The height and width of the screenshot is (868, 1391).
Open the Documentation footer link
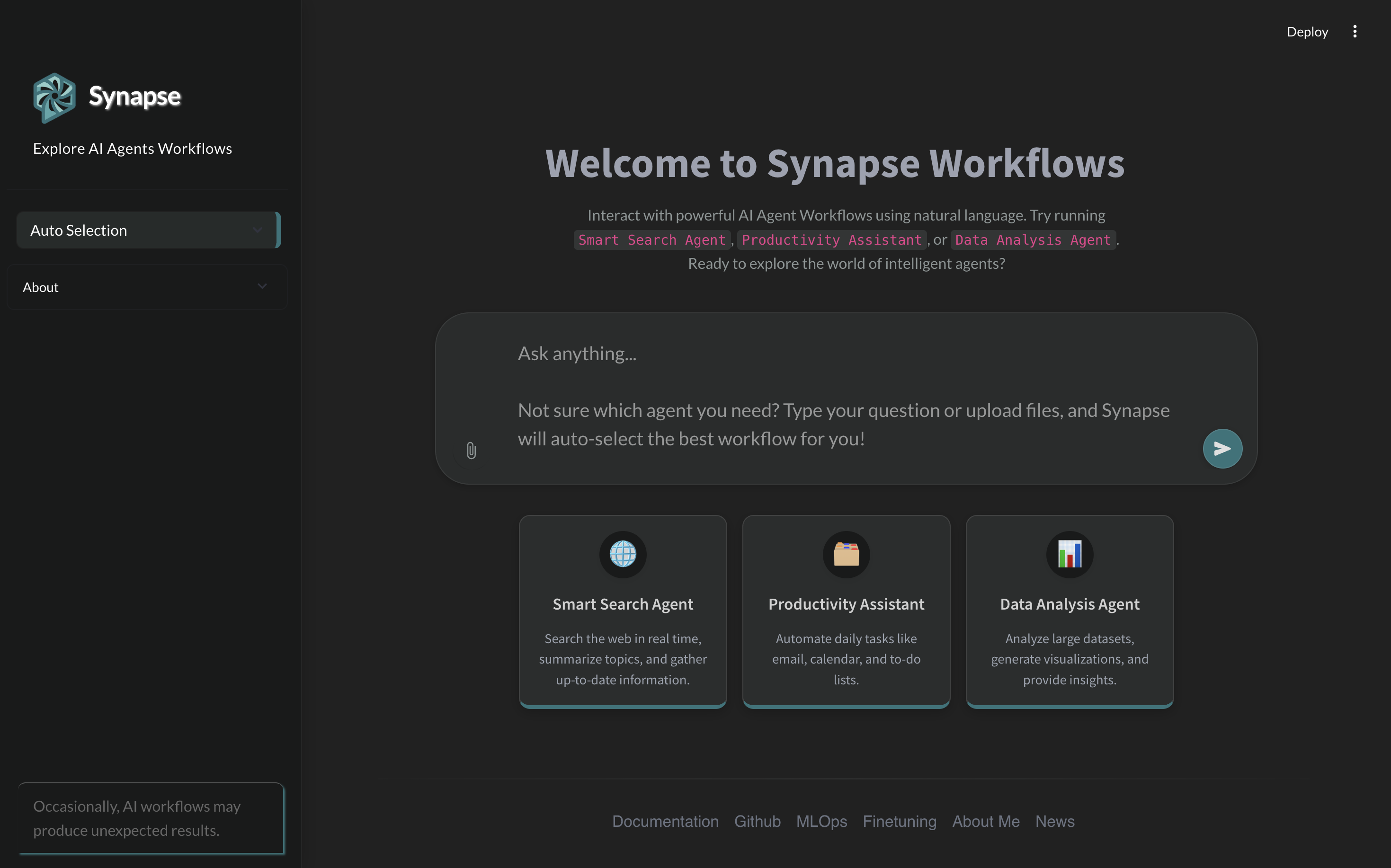tap(665, 822)
